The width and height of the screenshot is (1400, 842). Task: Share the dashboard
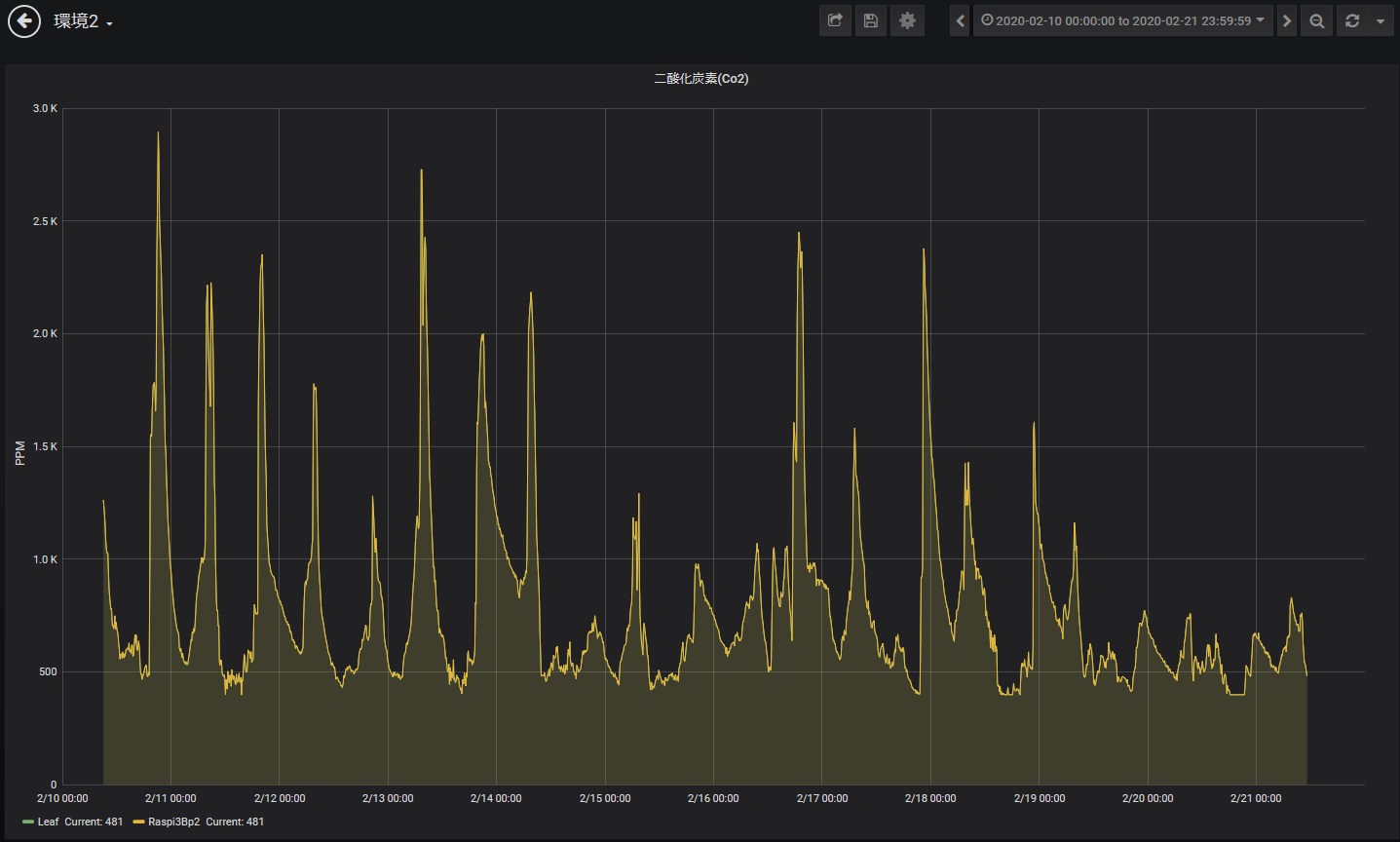click(835, 20)
